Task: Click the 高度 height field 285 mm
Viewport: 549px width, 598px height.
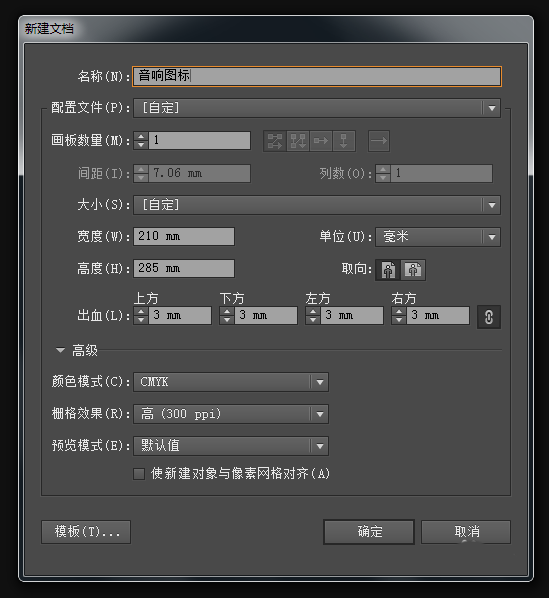Action: 184,268
